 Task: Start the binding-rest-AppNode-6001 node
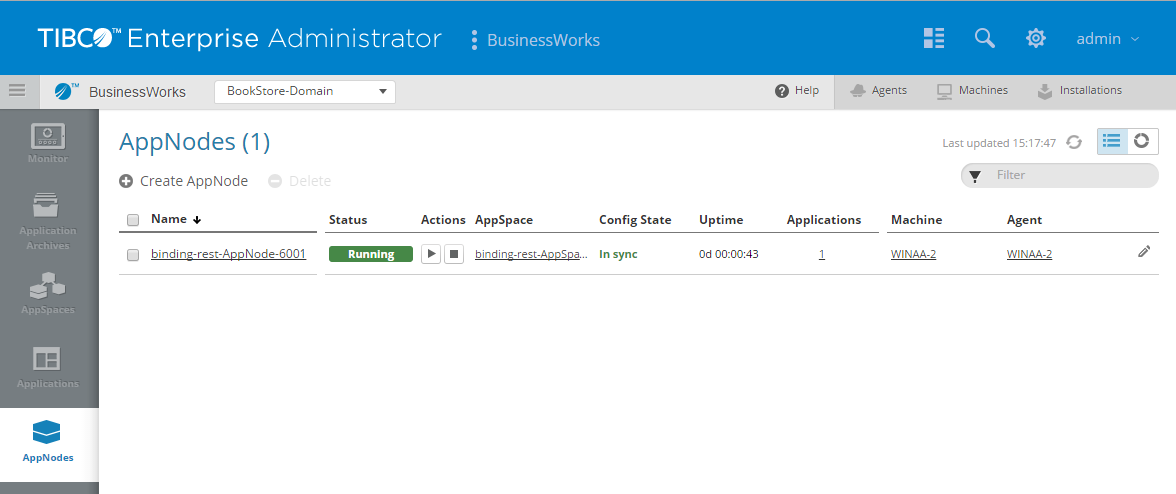(430, 254)
